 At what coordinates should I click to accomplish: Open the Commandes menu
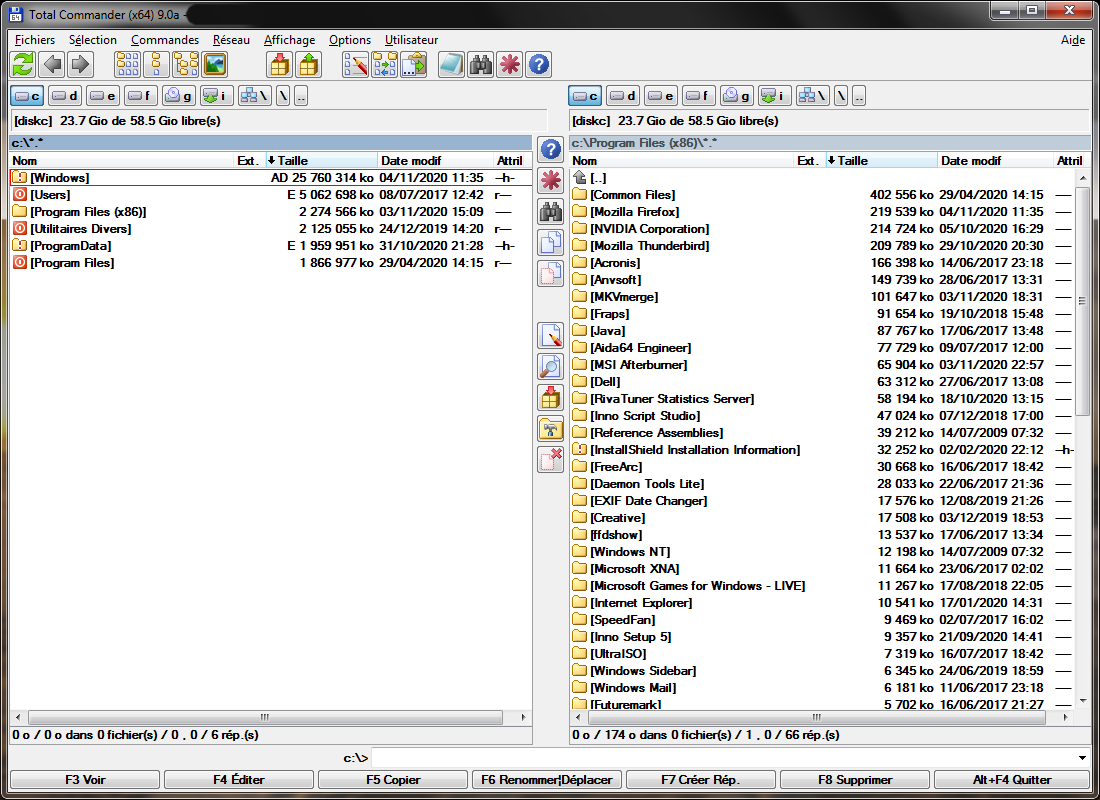[x=165, y=40]
